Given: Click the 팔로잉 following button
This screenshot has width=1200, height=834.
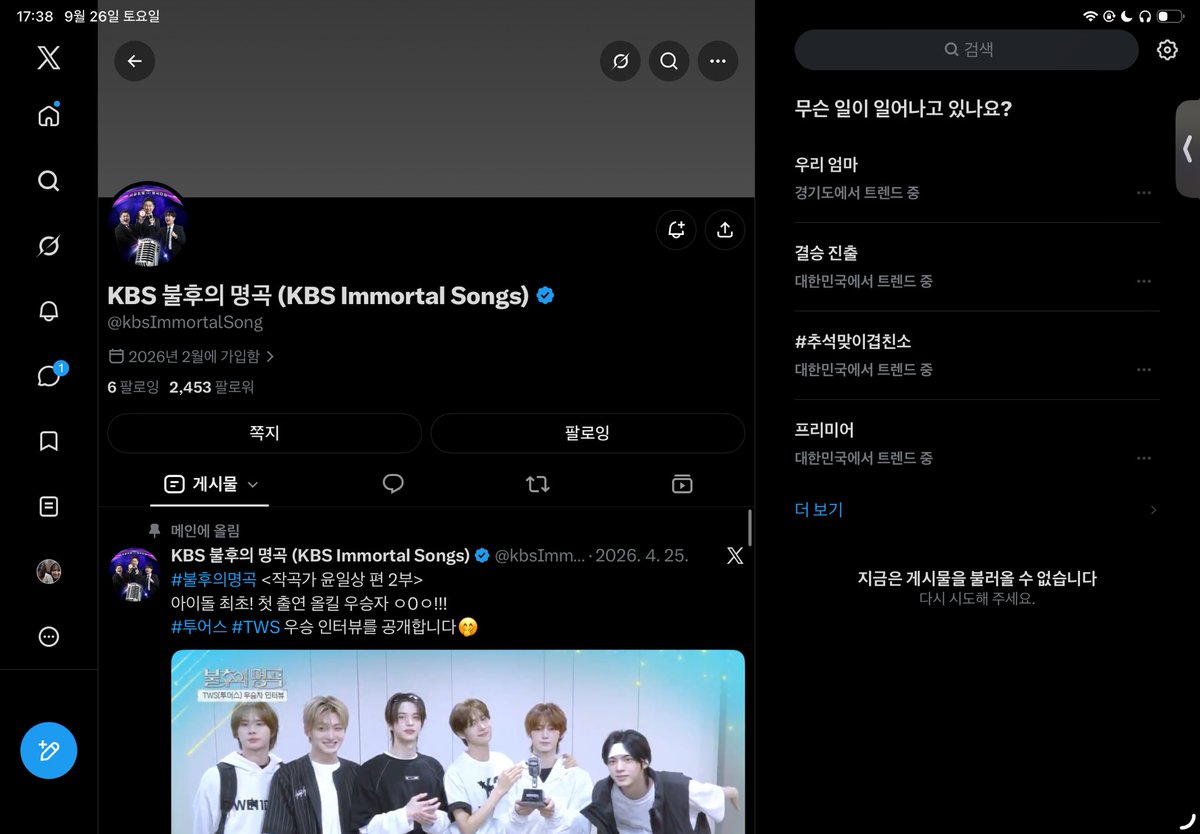Looking at the screenshot, I should coord(587,433).
